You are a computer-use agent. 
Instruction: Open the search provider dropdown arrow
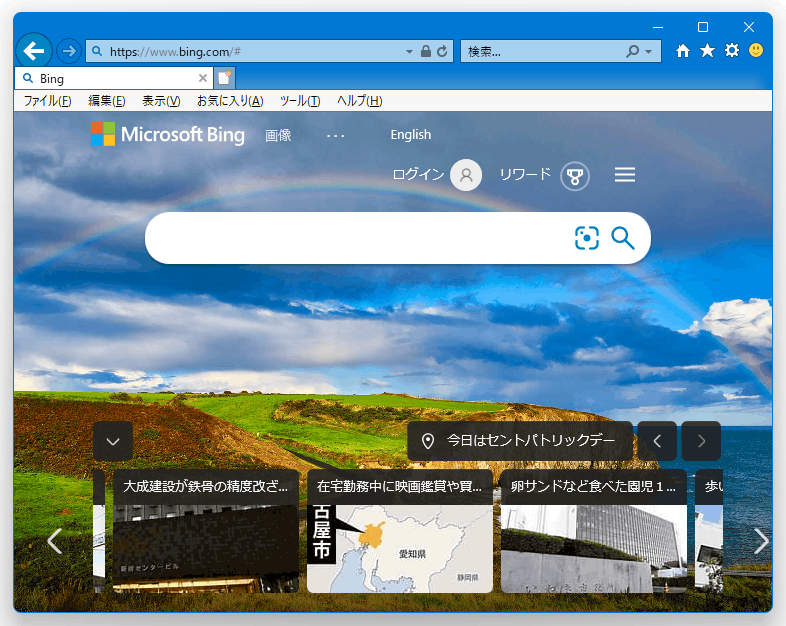pos(649,52)
